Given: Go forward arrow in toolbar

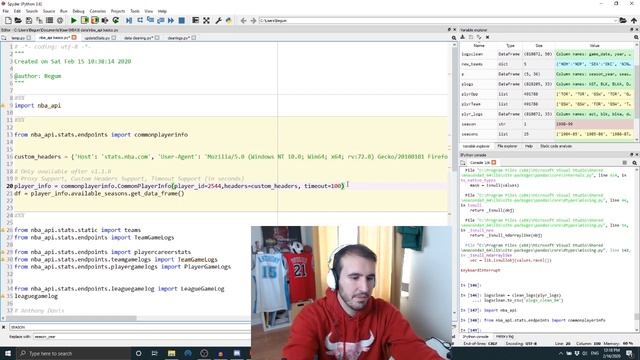Looking at the screenshot, I should point(253,20).
